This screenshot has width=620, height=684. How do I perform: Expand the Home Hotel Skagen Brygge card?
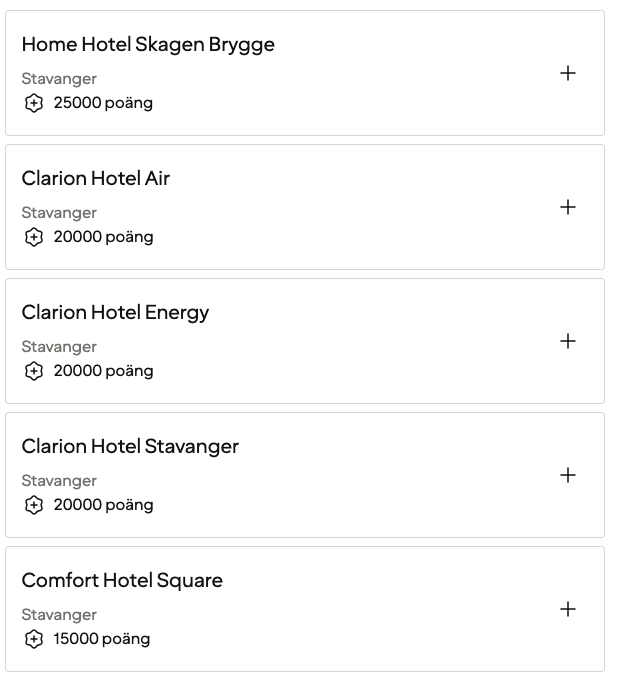pyautogui.click(x=568, y=73)
